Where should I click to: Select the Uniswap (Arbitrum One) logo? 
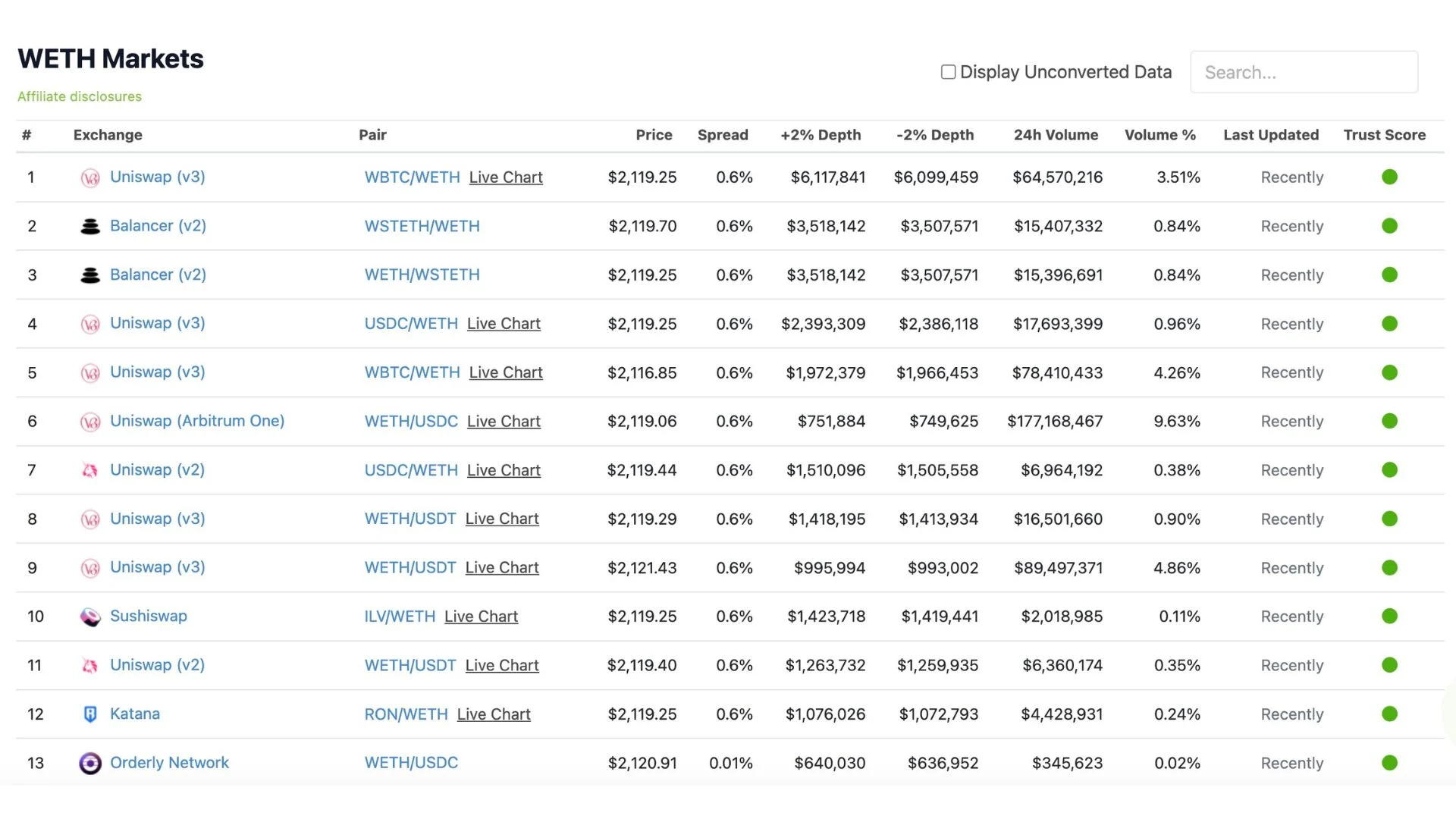pyautogui.click(x=90, y=421)
